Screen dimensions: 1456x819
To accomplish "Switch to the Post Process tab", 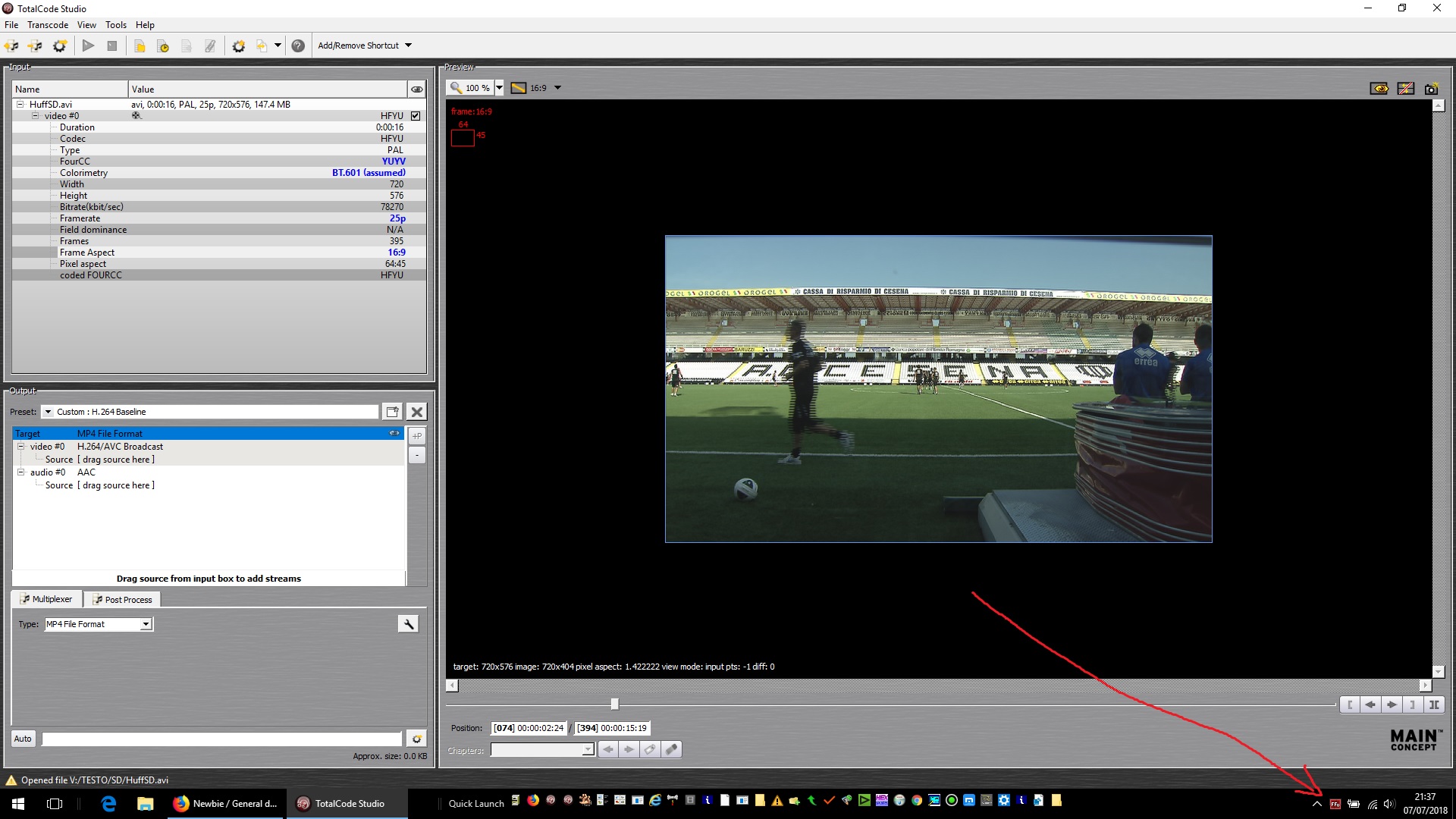I will pos(122,600).
